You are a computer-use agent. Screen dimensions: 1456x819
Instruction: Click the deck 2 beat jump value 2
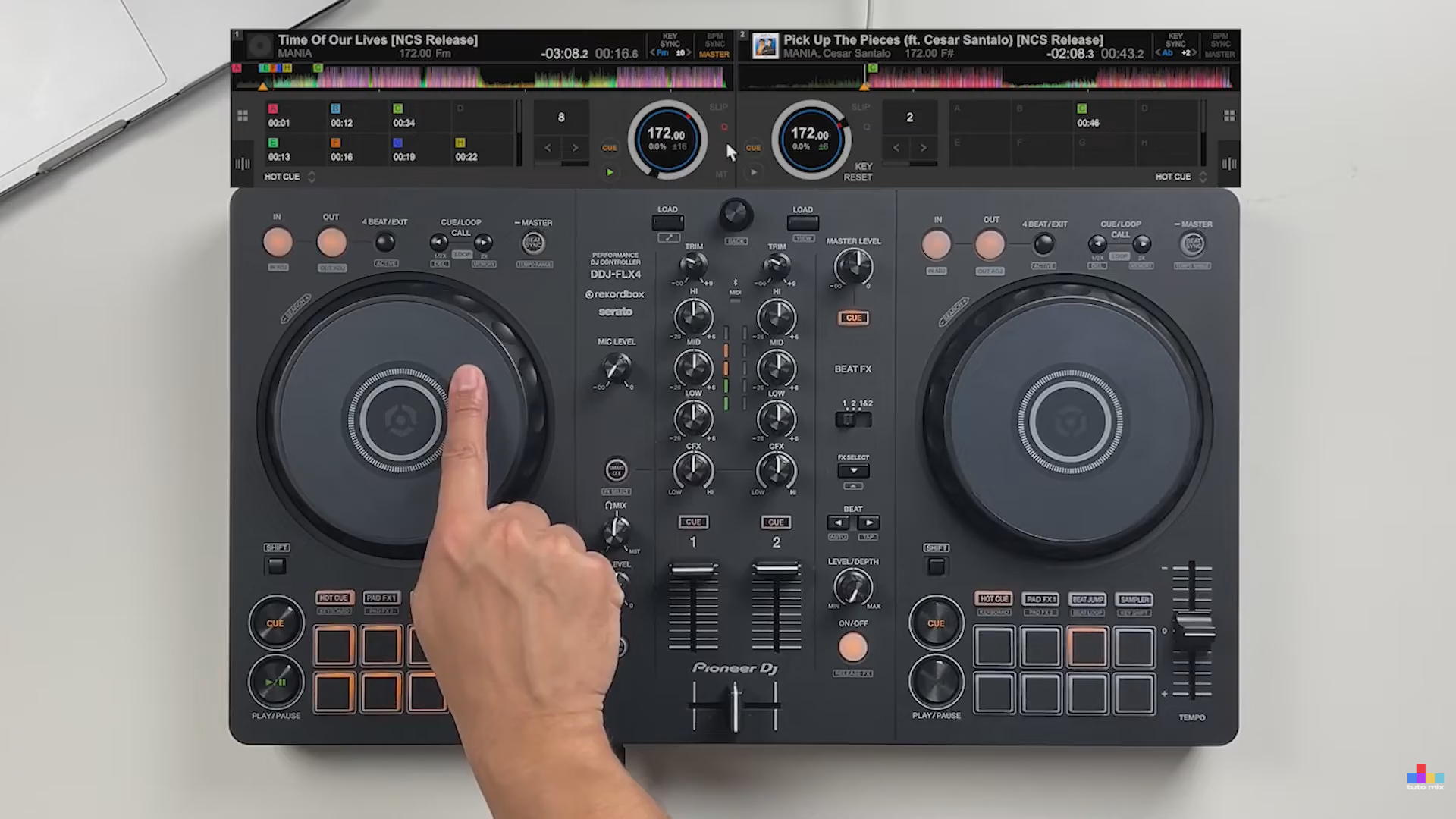click(x=910, y=118)
